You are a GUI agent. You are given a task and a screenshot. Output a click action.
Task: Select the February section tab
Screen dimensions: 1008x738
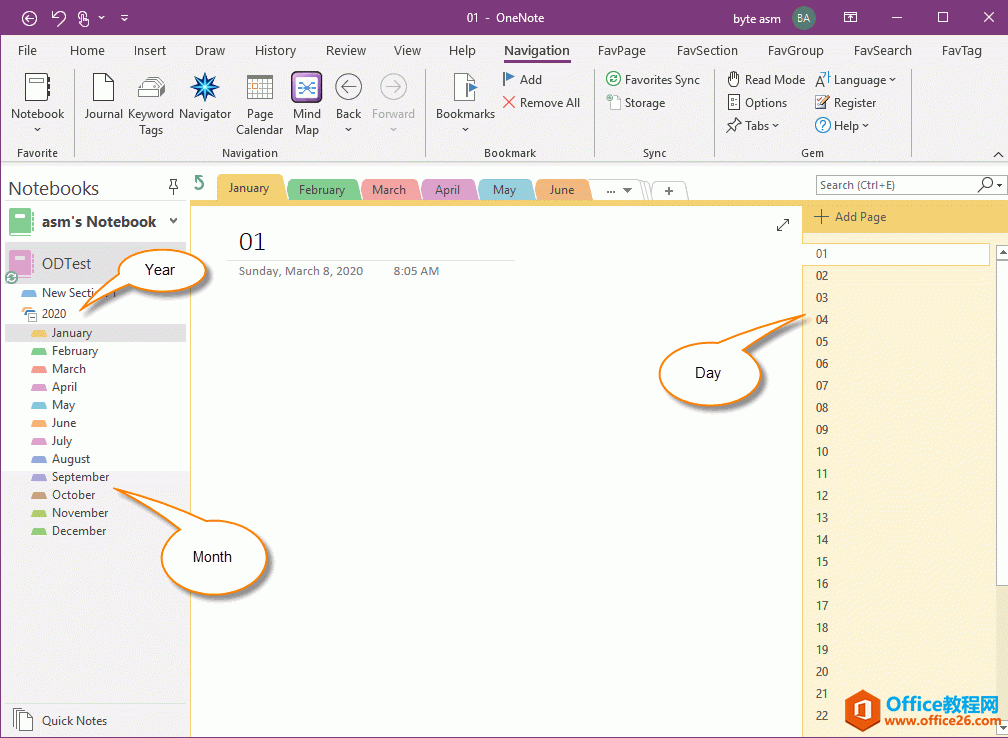(x=321, y=190)
